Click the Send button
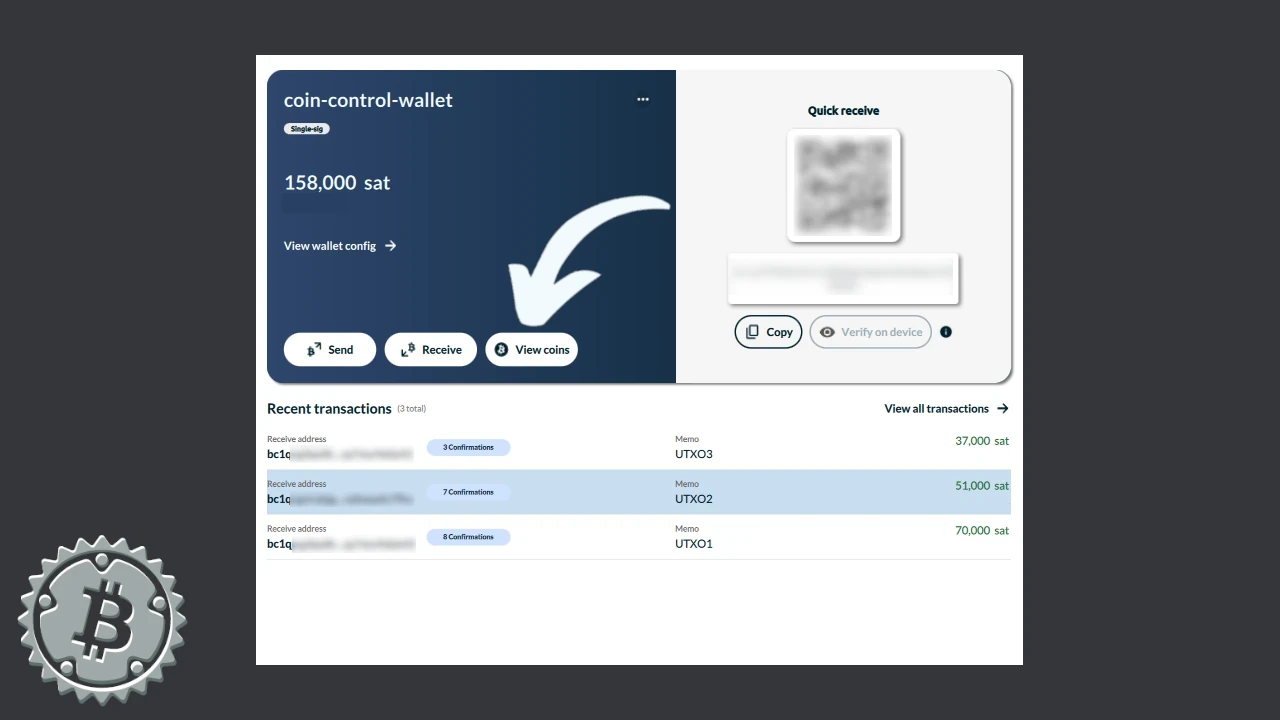Screen dimensions: 1280x720 pos(330,350)
